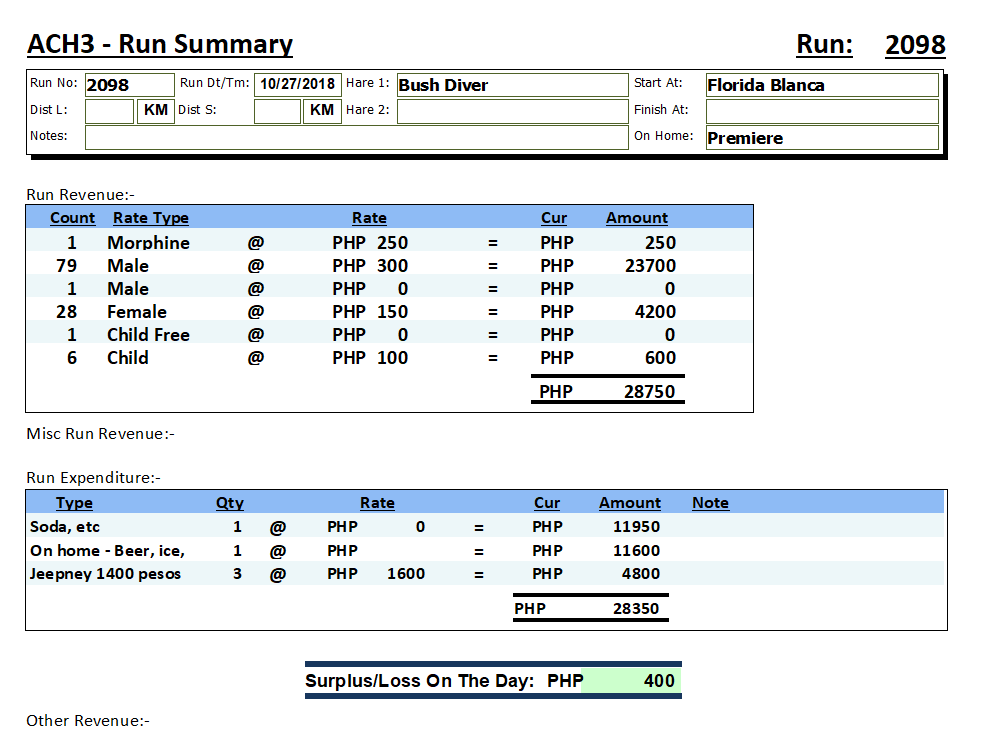This screenshot has width=998, height=734.
Task: Click the empty Finish At field
Action: [x=821, y=111]
